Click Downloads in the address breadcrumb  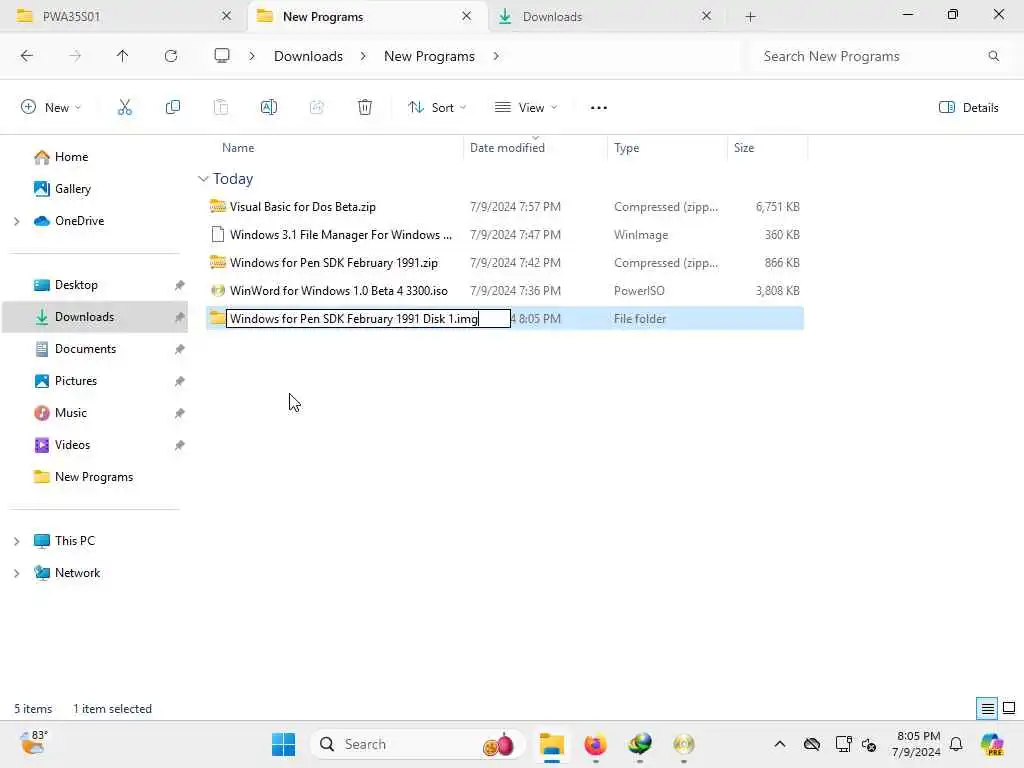(308, 56)
